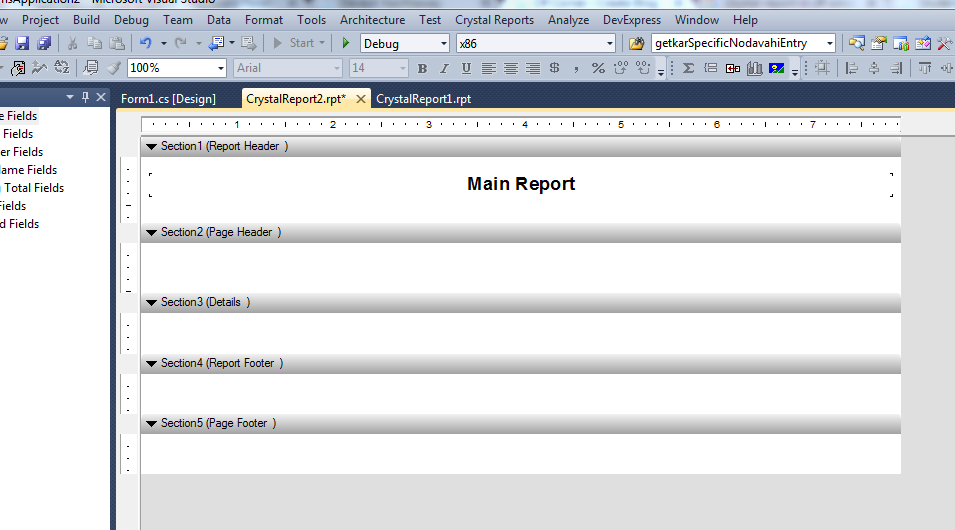Image resolution: width=955 pixels, height=530 pixels.
Task: Click the Insert Group icon
Action: [710, 68]
